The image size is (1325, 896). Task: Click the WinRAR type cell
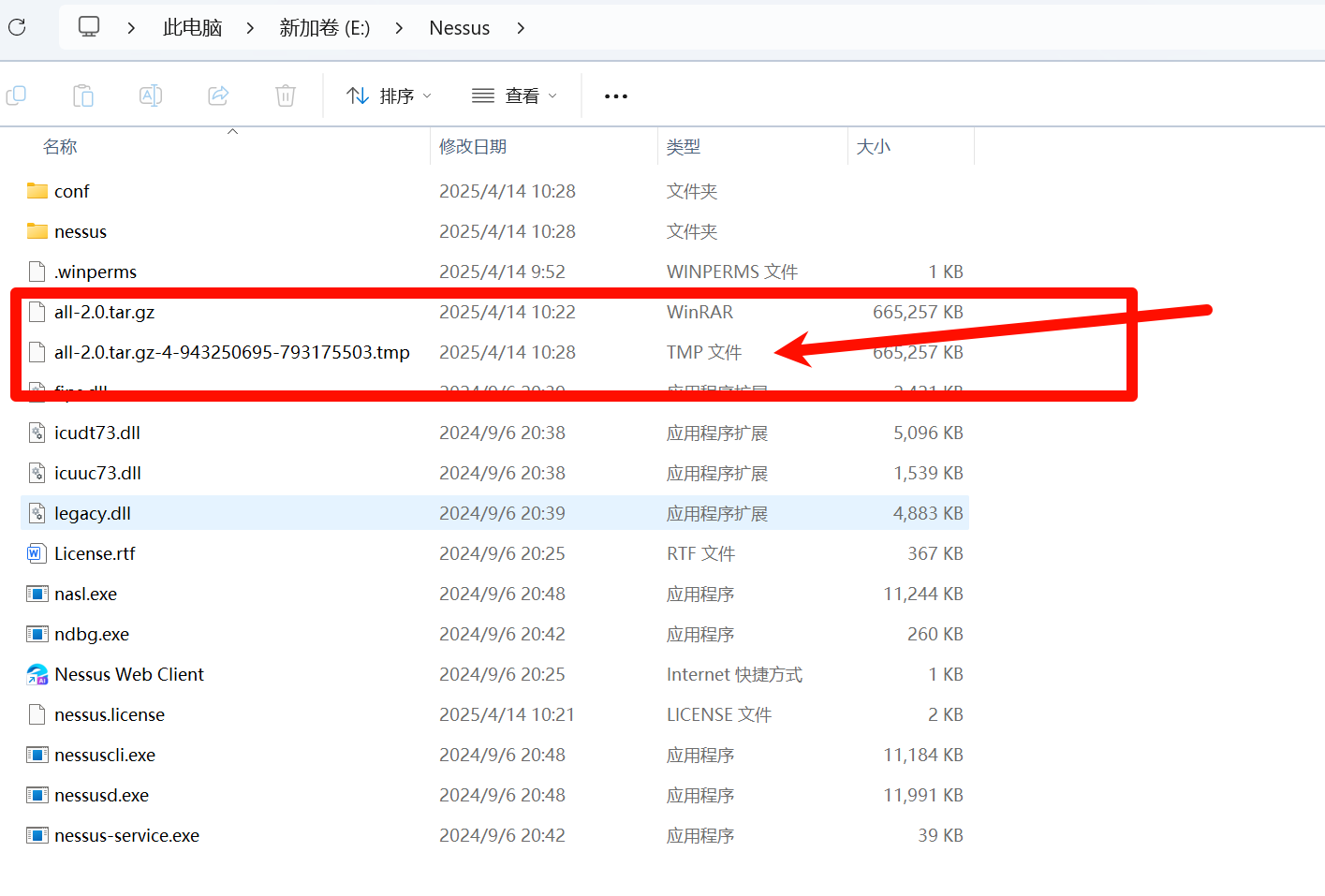coord(700,312)
